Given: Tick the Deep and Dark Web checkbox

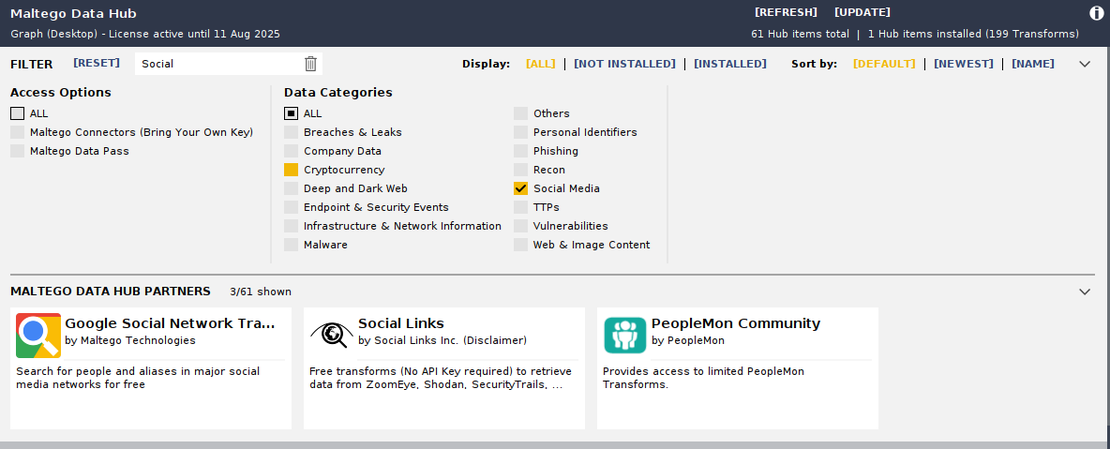Looking at the screenshot, I should pos(291,189).
